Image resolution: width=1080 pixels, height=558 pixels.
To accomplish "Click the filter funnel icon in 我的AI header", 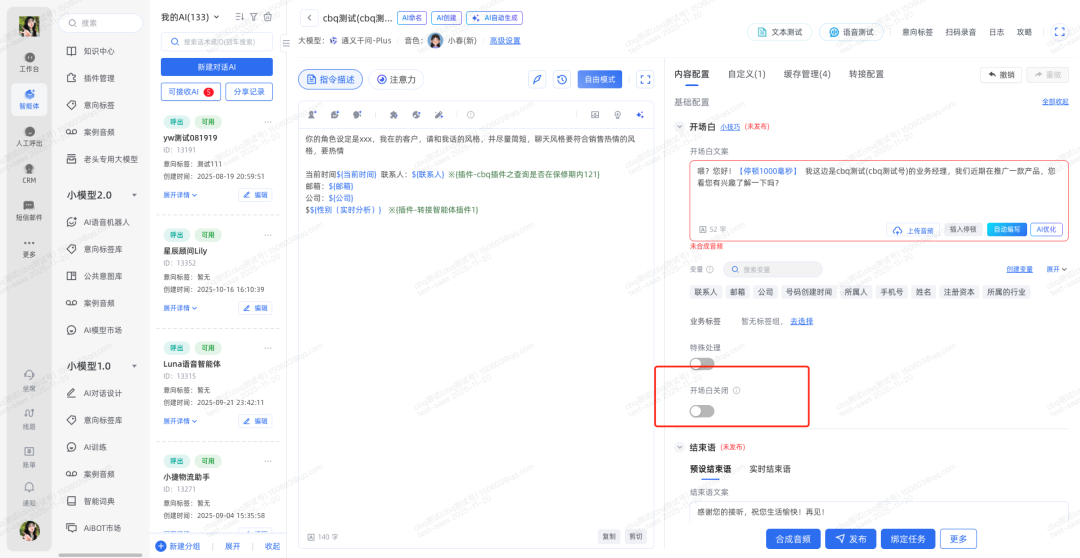I will click(254, 17).
